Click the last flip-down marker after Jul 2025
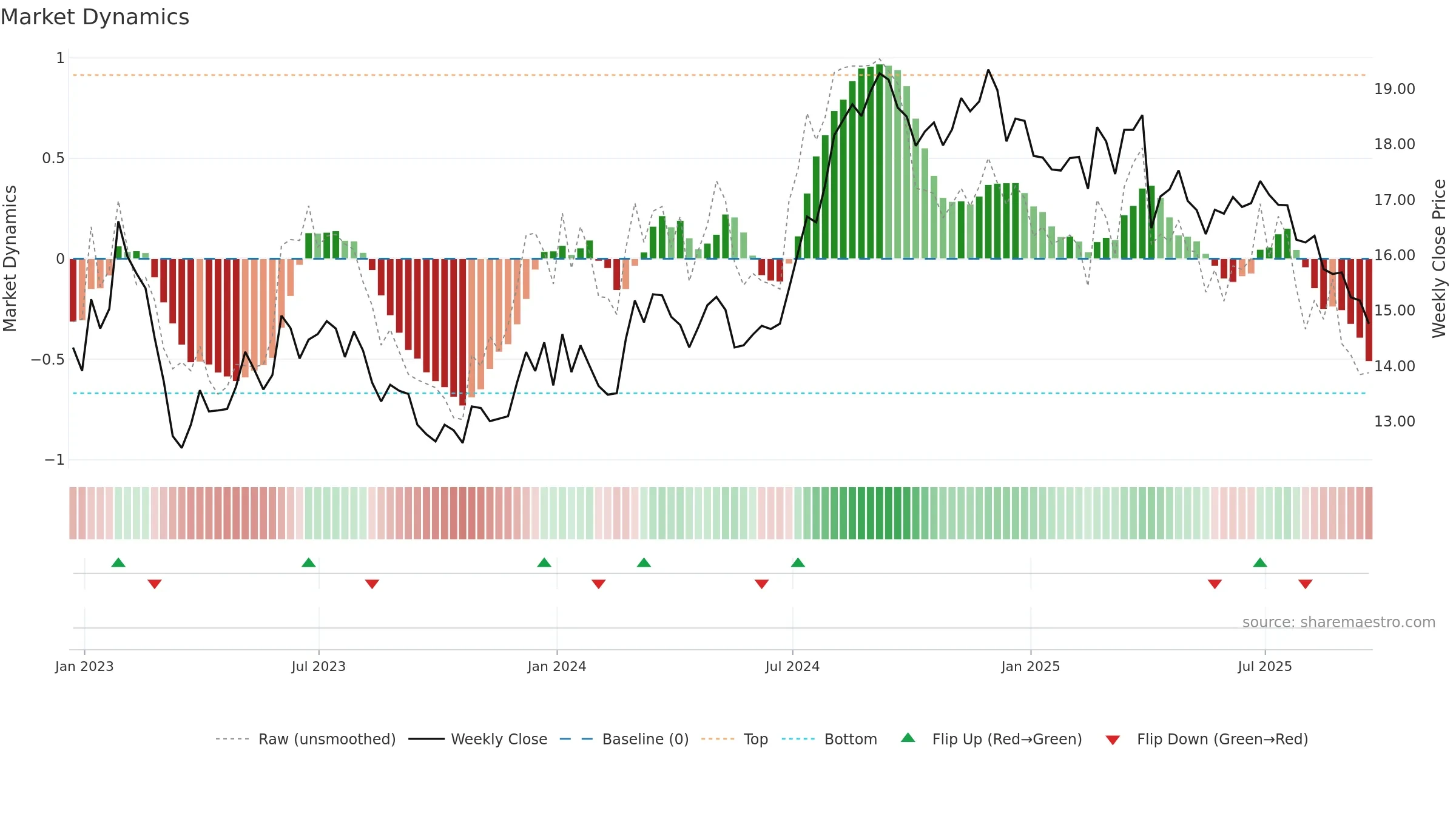The width and height of the screenshot is (1456, 819). pyautogui.click(x=1306, y=584)
